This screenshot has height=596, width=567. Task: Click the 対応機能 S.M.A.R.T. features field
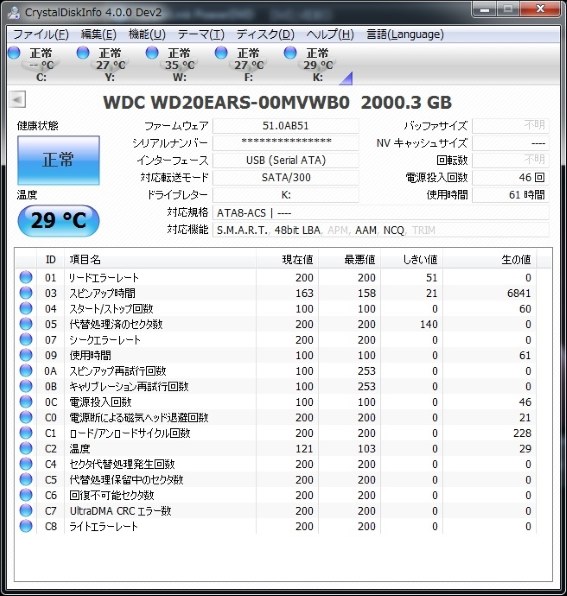point(381,230)
